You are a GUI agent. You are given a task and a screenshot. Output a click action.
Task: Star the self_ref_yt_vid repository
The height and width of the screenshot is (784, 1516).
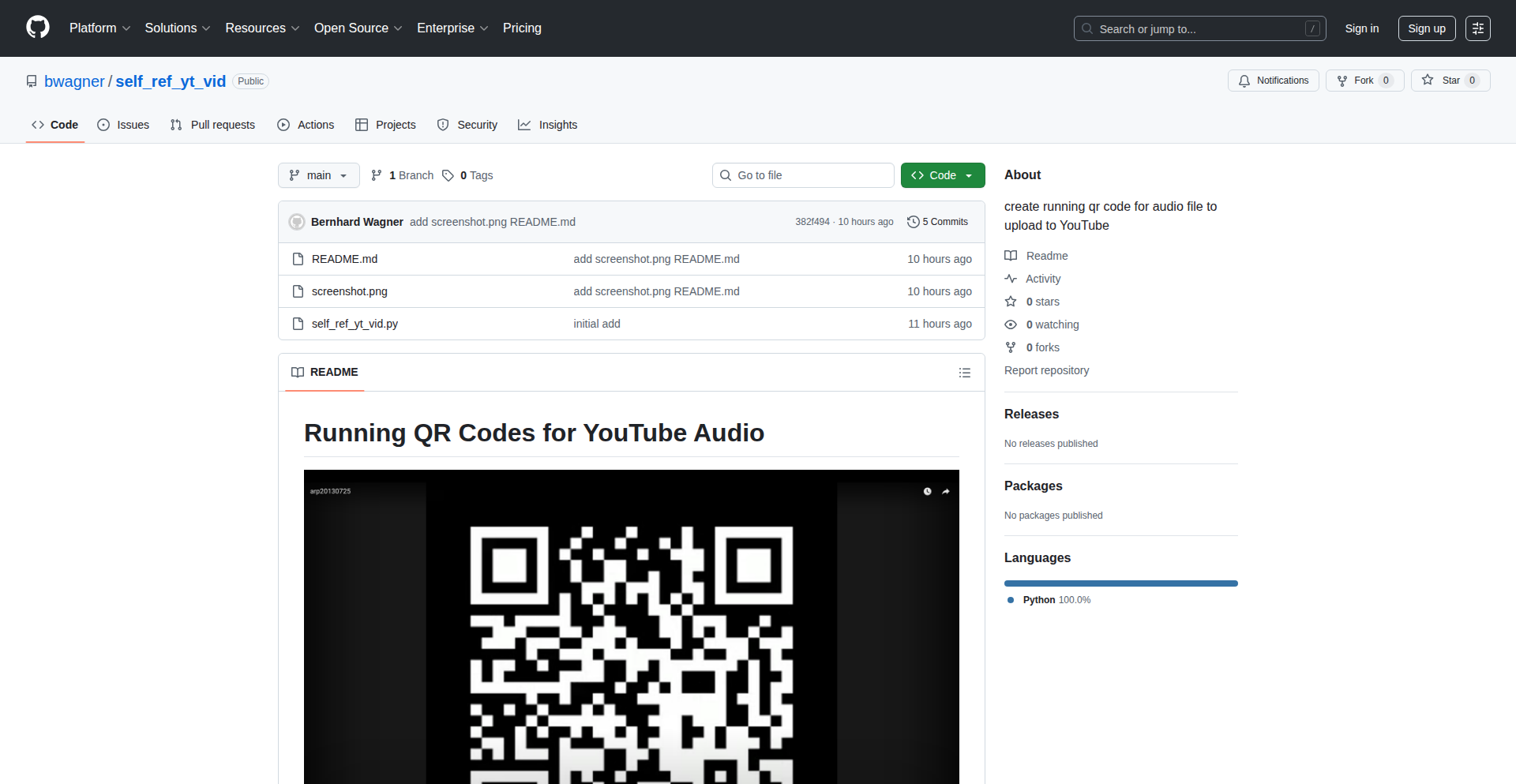1450,81
